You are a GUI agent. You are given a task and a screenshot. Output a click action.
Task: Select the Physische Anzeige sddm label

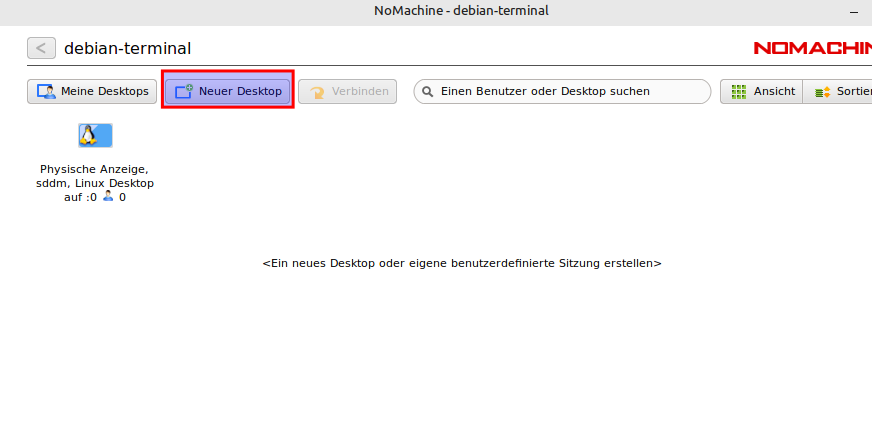pyautogui.click(x=95, y=177)
